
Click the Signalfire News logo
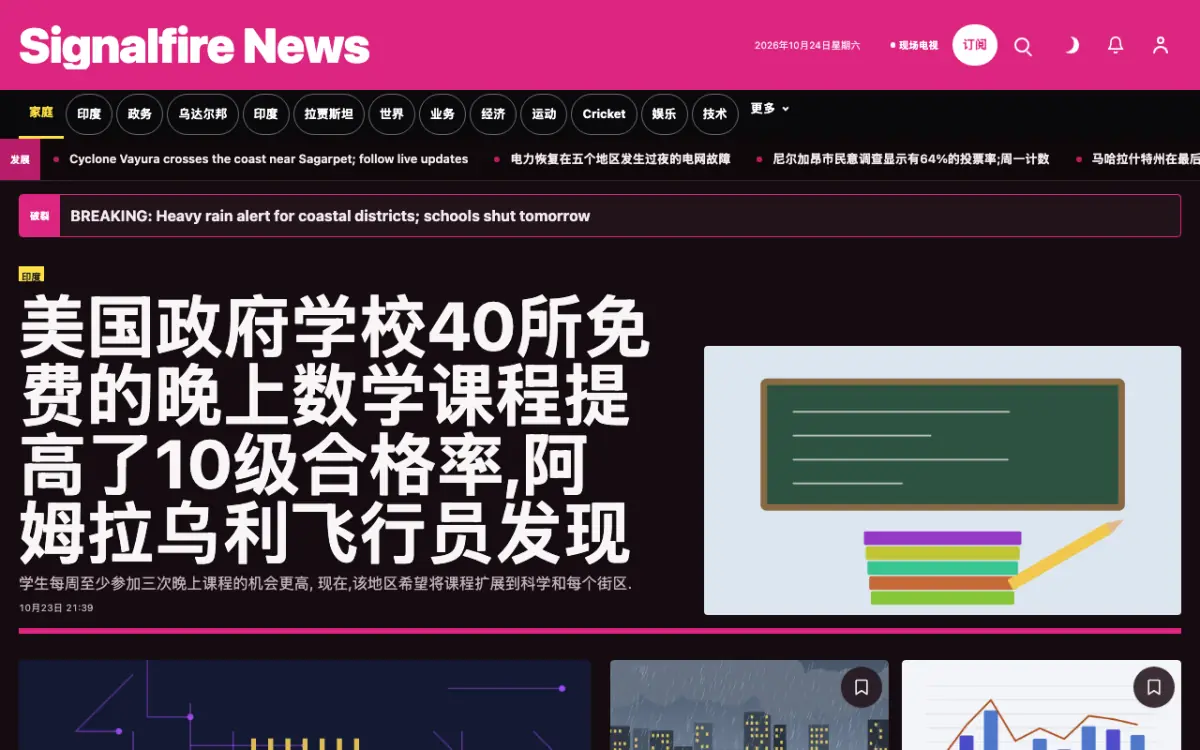(x=195, y=46)
